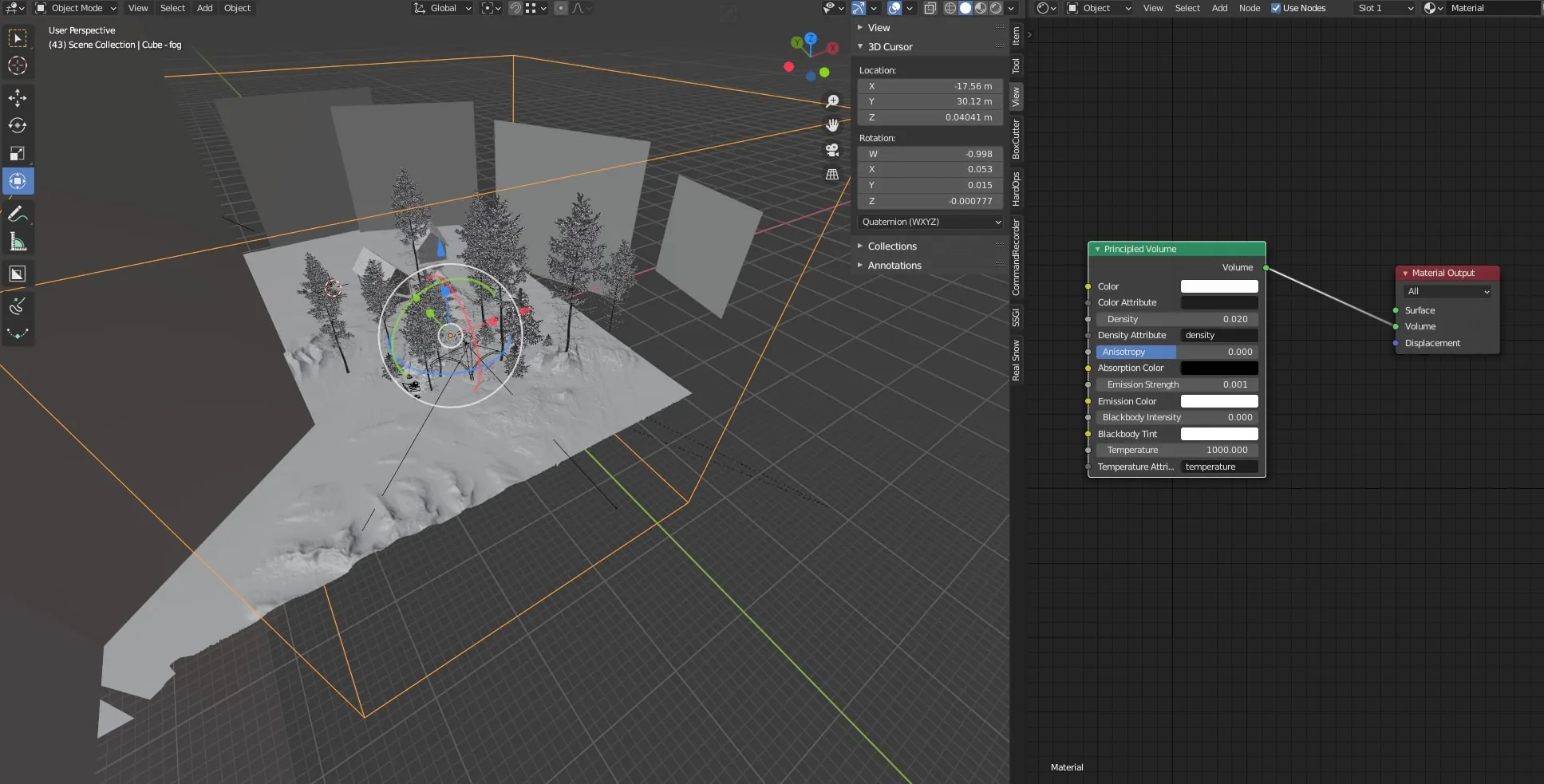The image size is (1544, 784).
Task: Switch to perspective/orthographic grid icon
Action: click(832, 174)
